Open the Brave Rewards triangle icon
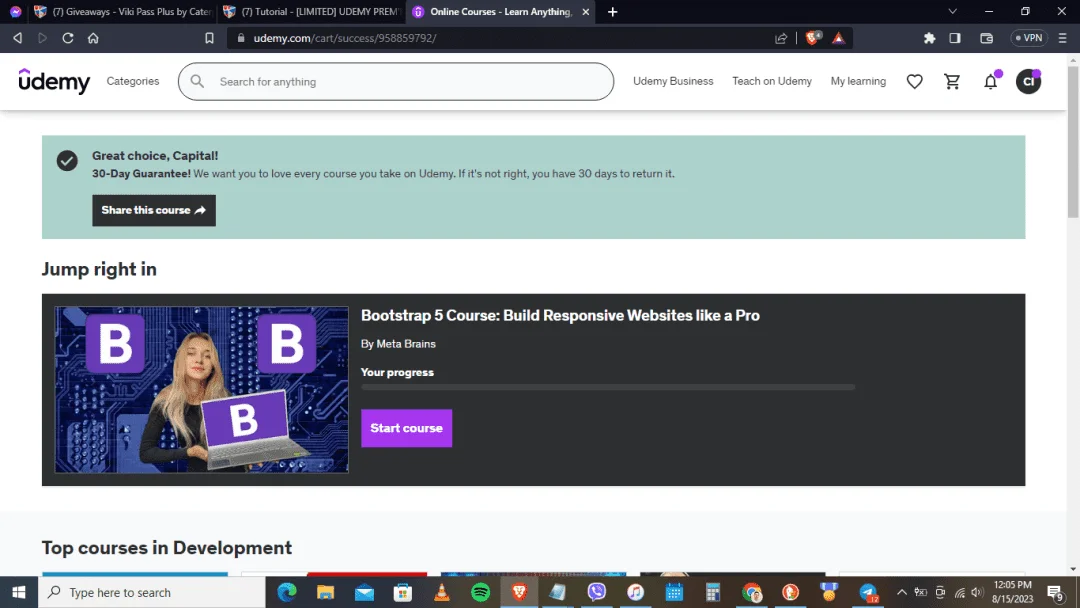Screen dimensions: 1080x608 point(838,38)
